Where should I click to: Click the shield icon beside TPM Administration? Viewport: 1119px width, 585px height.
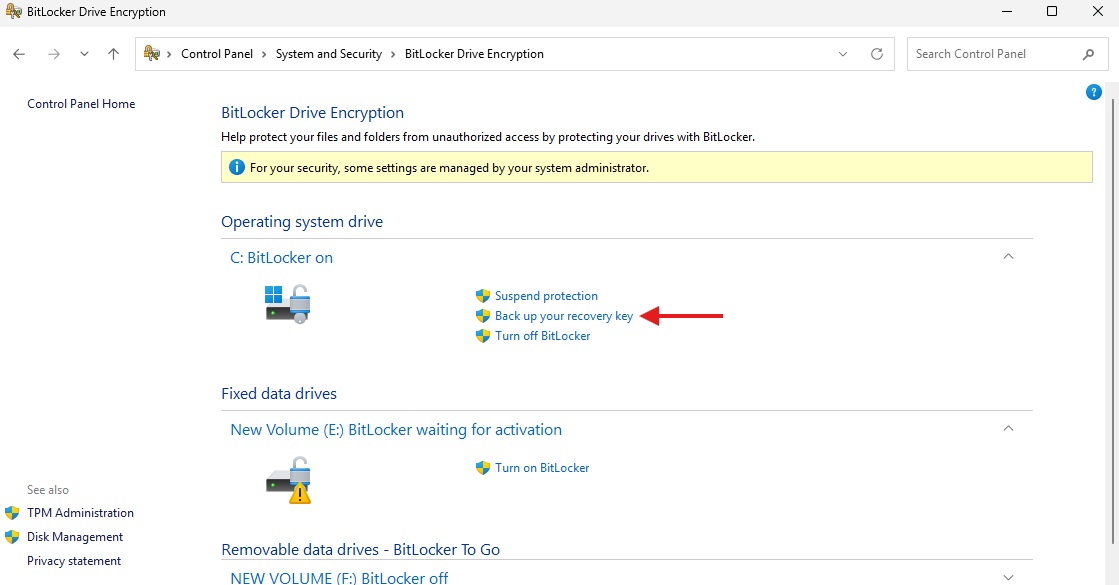point(13,512)
